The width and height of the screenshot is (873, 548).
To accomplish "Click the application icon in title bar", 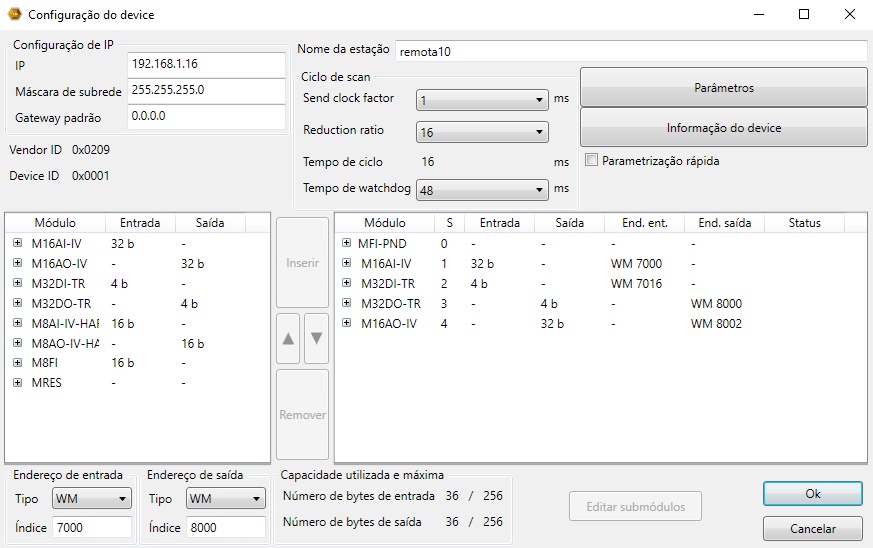I will point(14,15).
